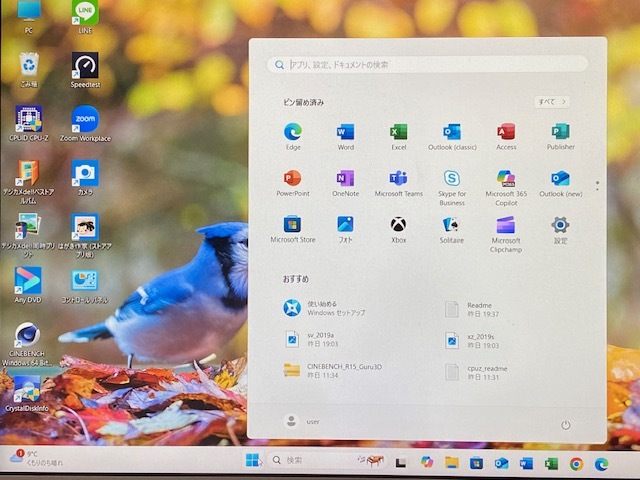Select デジカメde!!同時プリント desktop icon
The height and width of the screenshot is (480, 640).
click(28, 236)
